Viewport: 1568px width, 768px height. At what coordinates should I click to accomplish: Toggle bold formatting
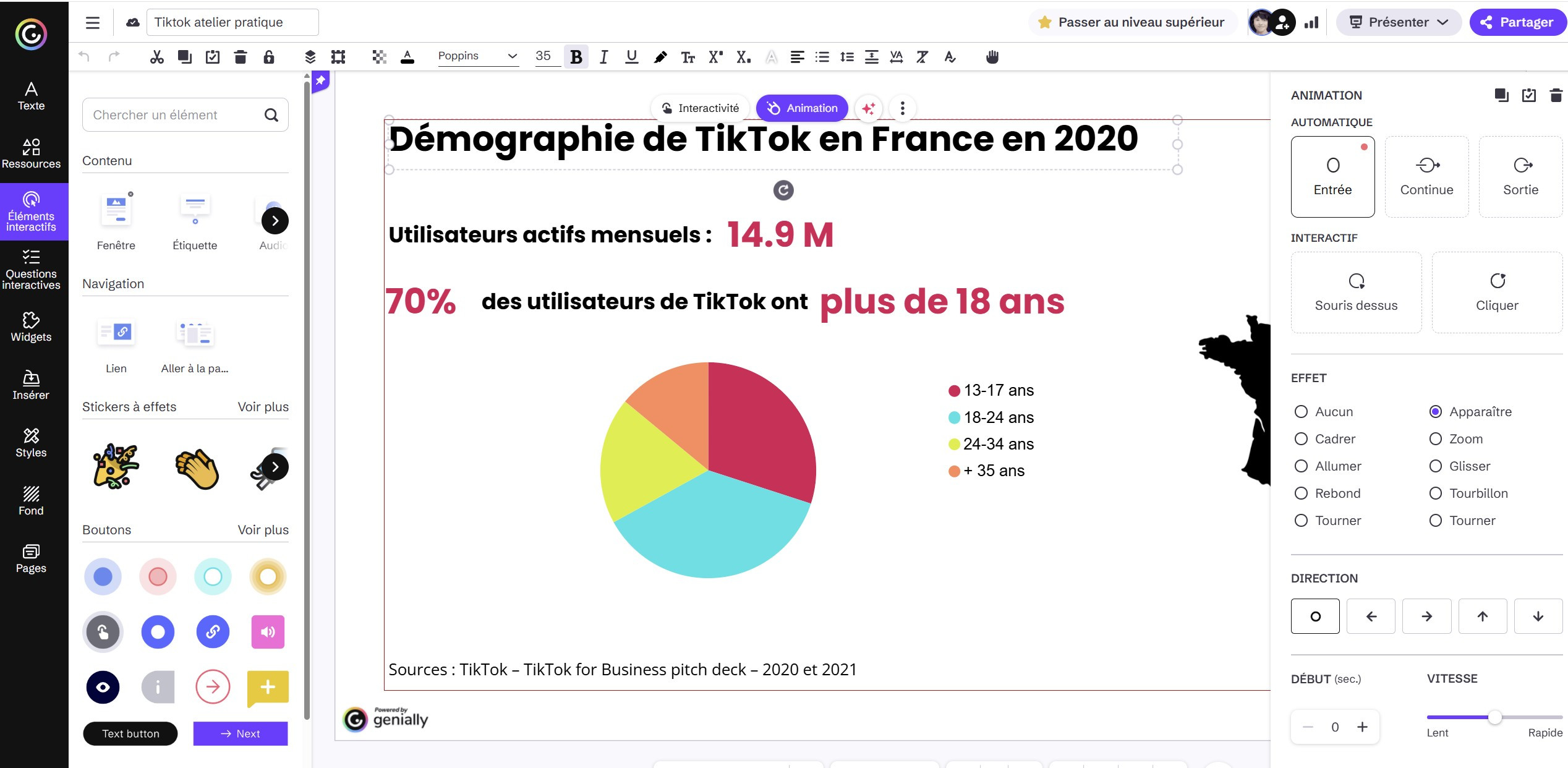coord(576,57)
